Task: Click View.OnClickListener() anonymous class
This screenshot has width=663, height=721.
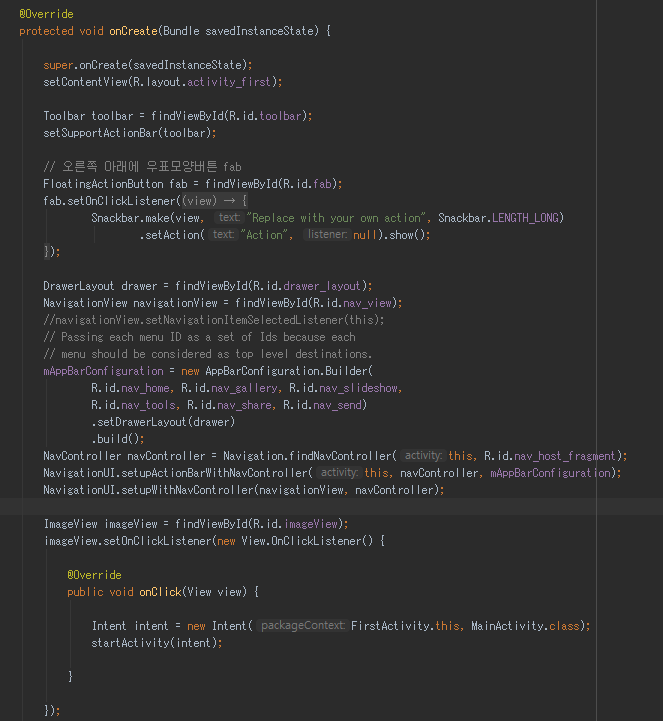Action: pyautogui.click(x=307, y=541)
